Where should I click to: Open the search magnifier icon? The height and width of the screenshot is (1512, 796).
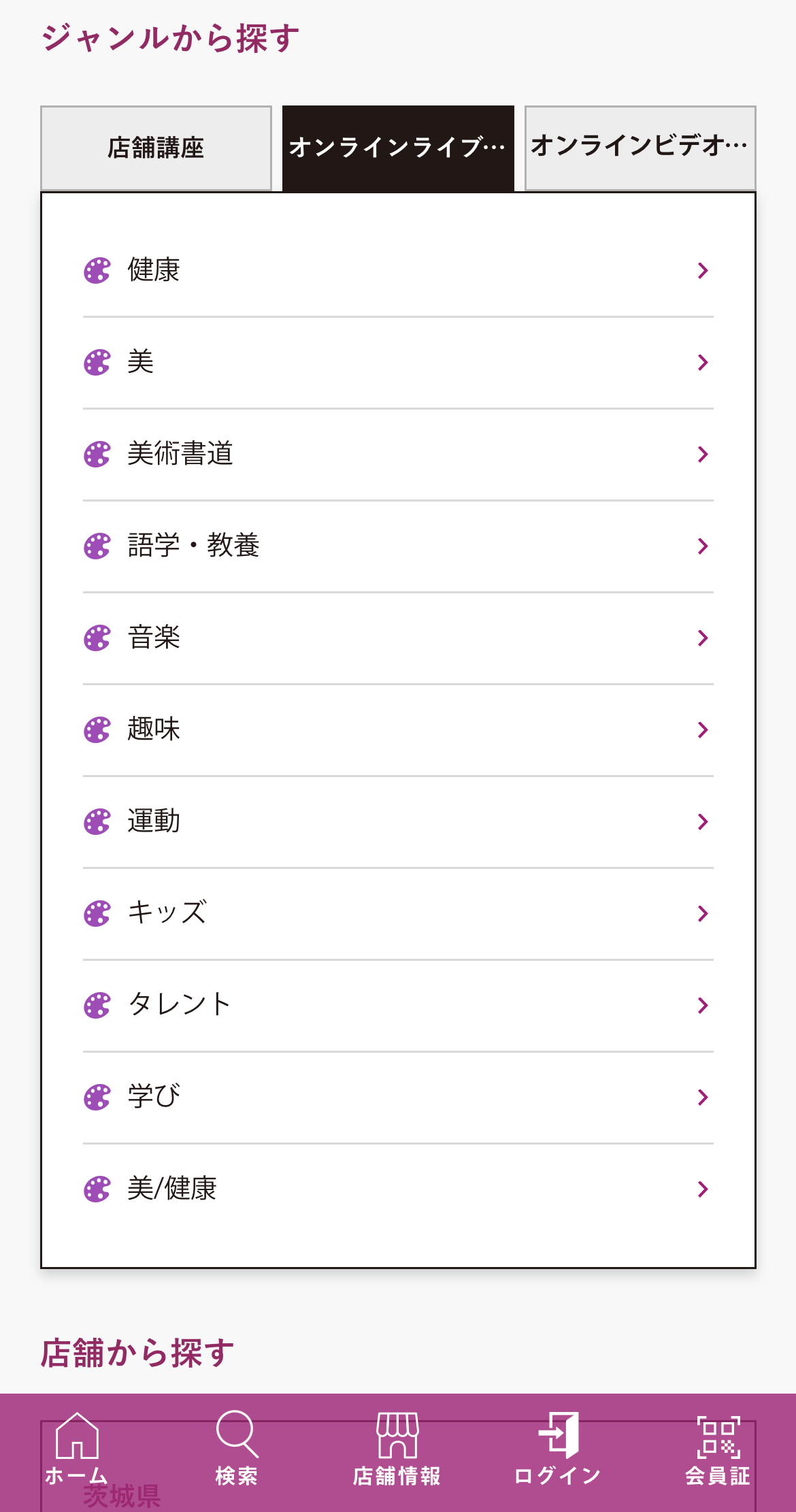237,1434
